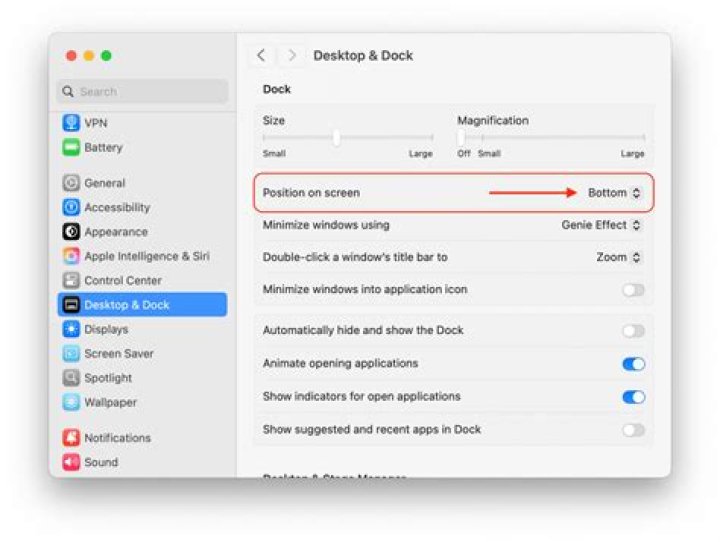Turn off Show indicators for open applications
This screenshot has width=720, height=542.
(633, 397)
